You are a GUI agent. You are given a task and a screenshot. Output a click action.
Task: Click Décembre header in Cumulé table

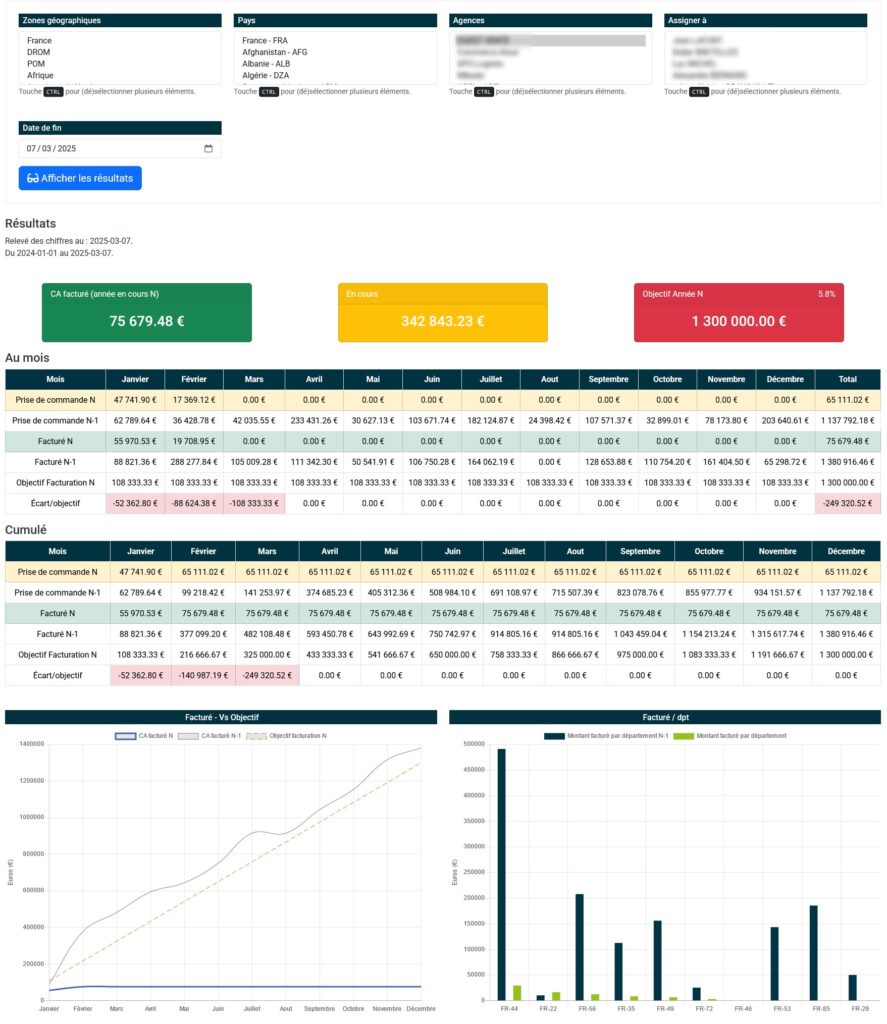[x=846, y=552]
